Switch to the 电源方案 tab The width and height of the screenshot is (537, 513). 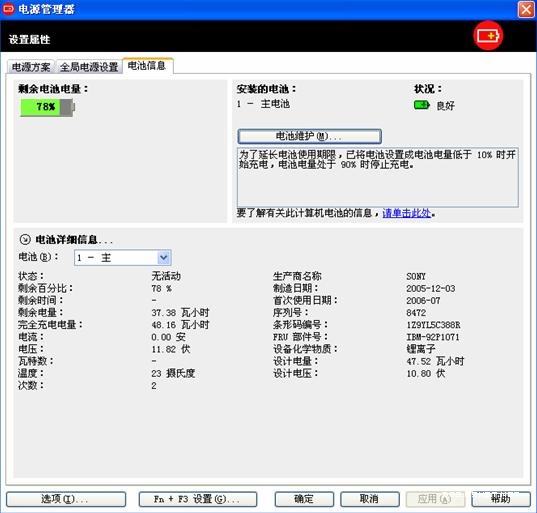31,67
